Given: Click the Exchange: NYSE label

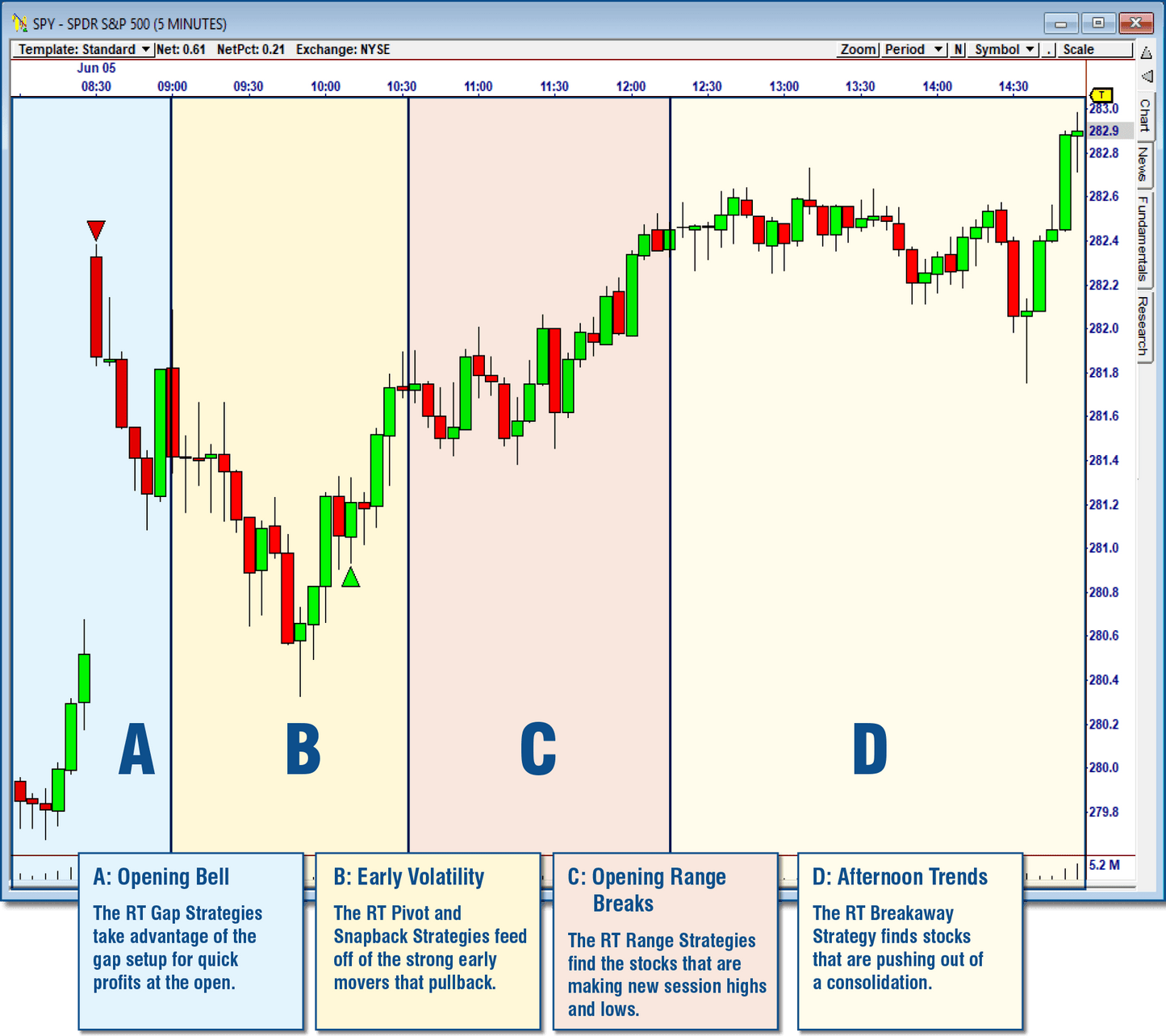Looking at the screenshot, I should (343, 49).
